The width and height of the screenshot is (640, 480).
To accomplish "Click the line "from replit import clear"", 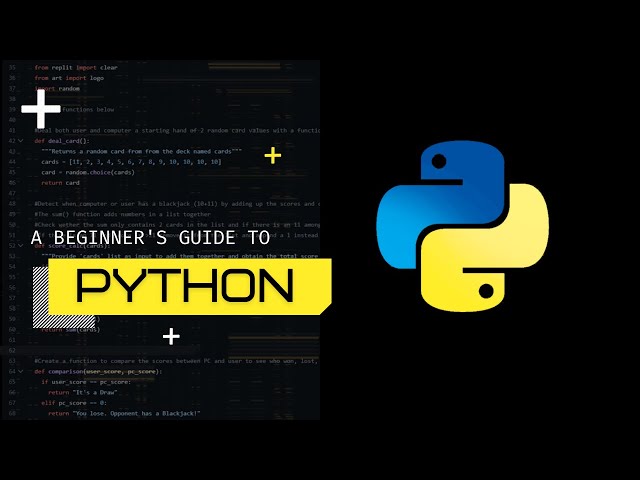I will 76,67.
